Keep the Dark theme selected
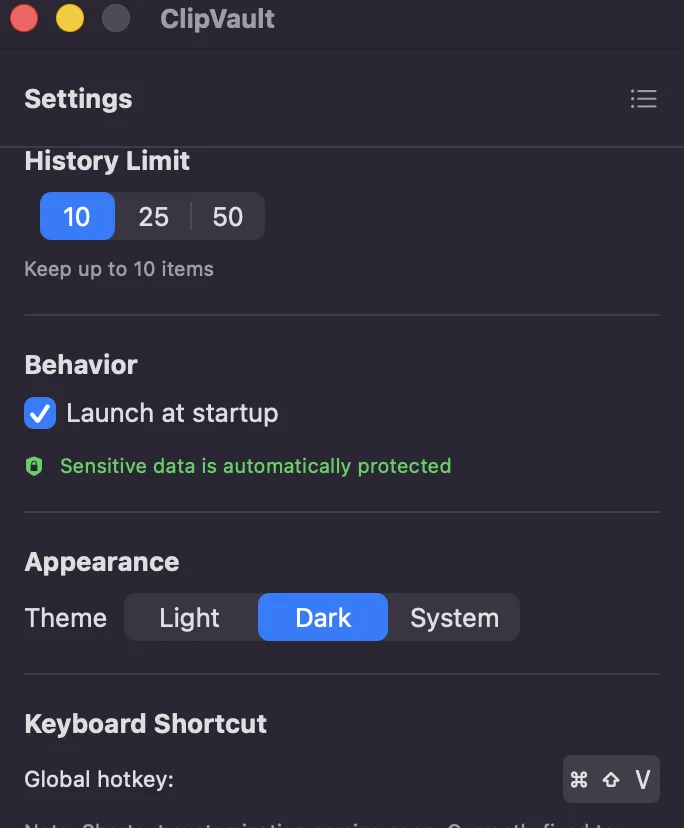684x828 pixels. [322, 617]
